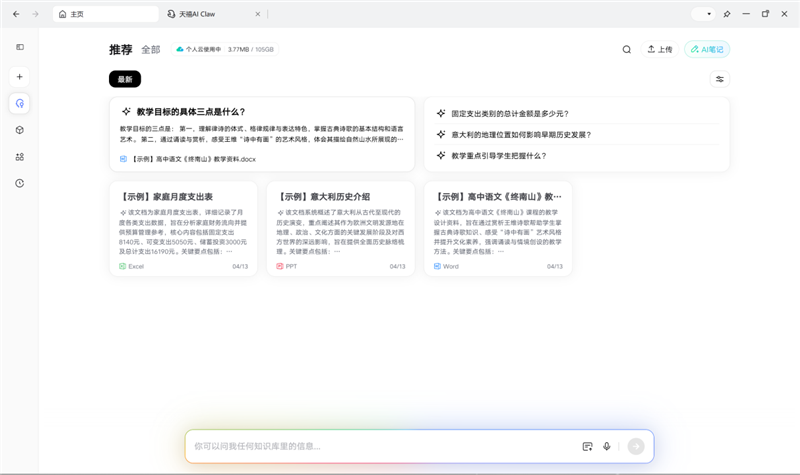The image size is (800, 475).
Task: Click the docx file icon under 教学目标 answer
Action: [123, 159]
